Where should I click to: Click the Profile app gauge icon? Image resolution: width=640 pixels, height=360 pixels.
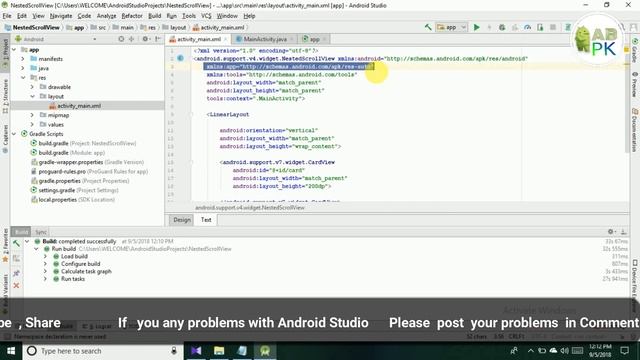(x=528, y=27)
